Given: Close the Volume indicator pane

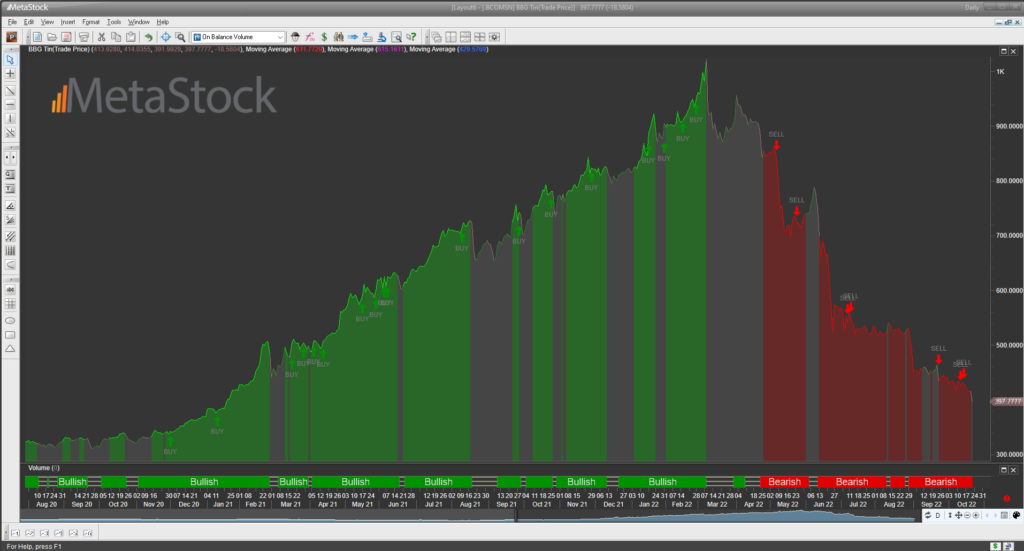Looking at the screenshot, I should 1015,467.
